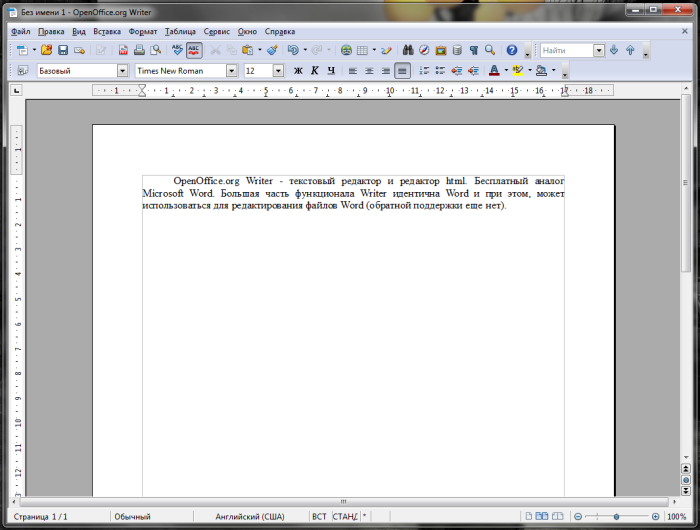Toggle bold Ж formatting
This screenshot has width=700, height=530.
298,71
